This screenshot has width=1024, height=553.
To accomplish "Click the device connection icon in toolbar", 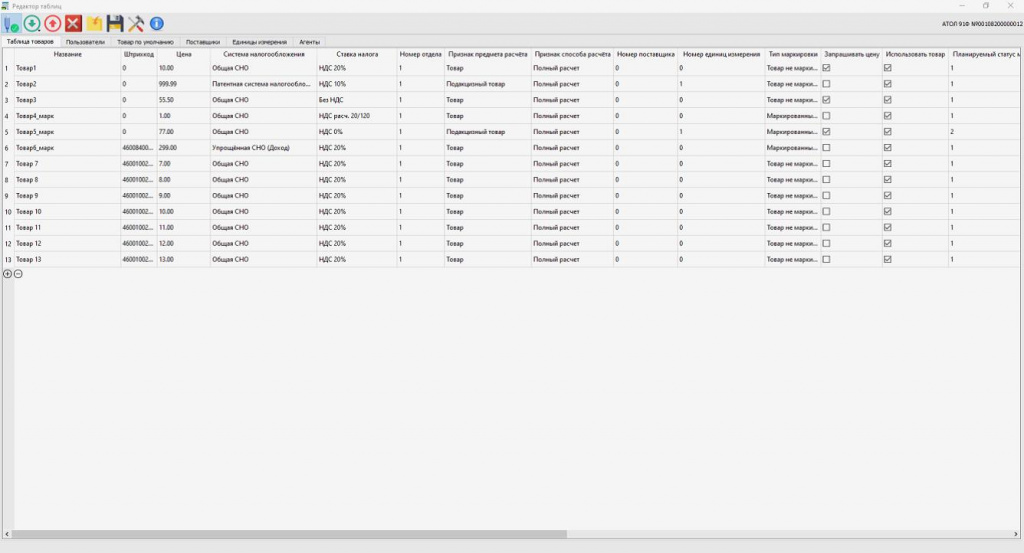I will tap(11, 24).
